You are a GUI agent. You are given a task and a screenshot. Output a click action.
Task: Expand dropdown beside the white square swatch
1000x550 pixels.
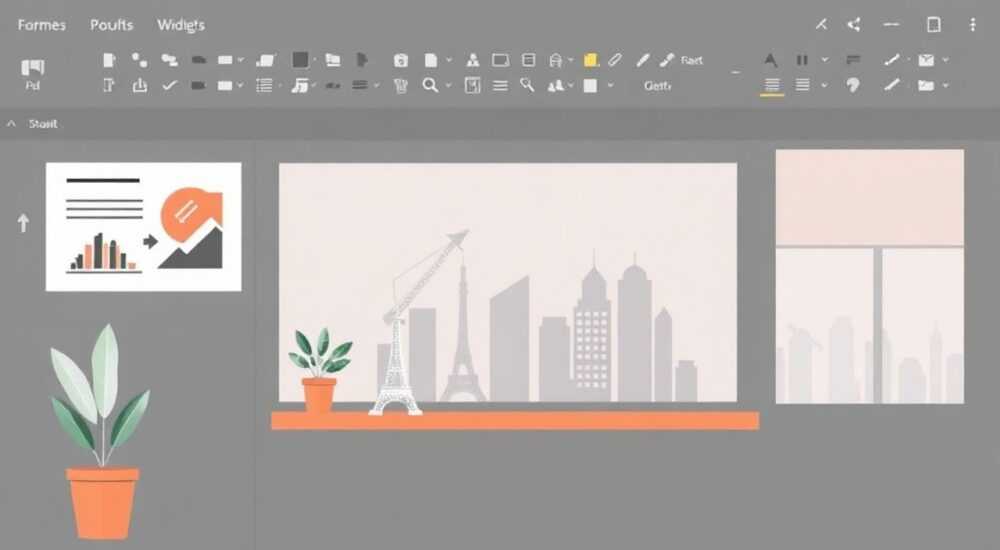610,85
